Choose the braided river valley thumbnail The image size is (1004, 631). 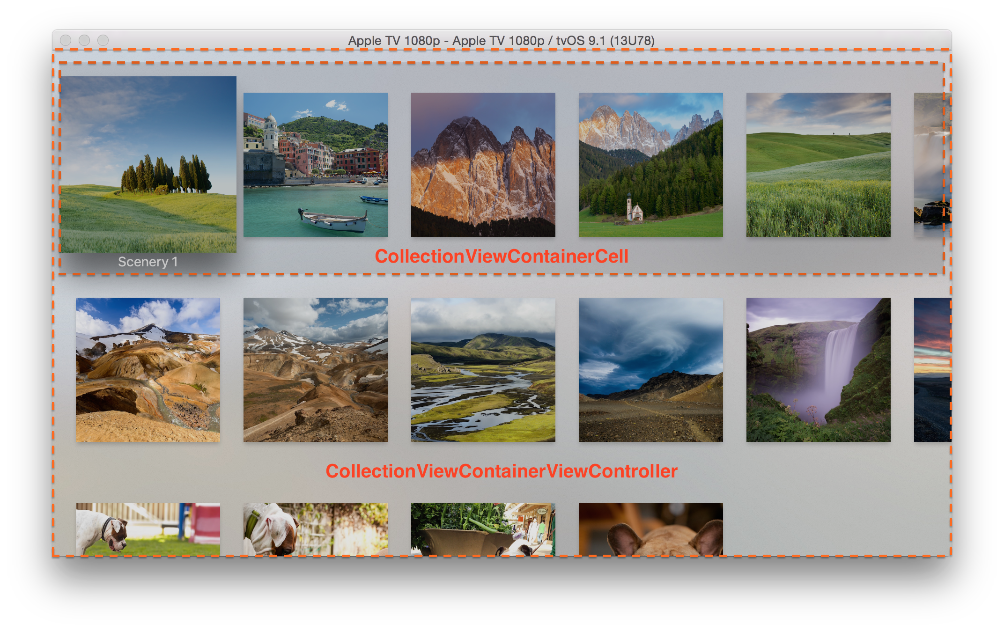click(x=483, y=370)
